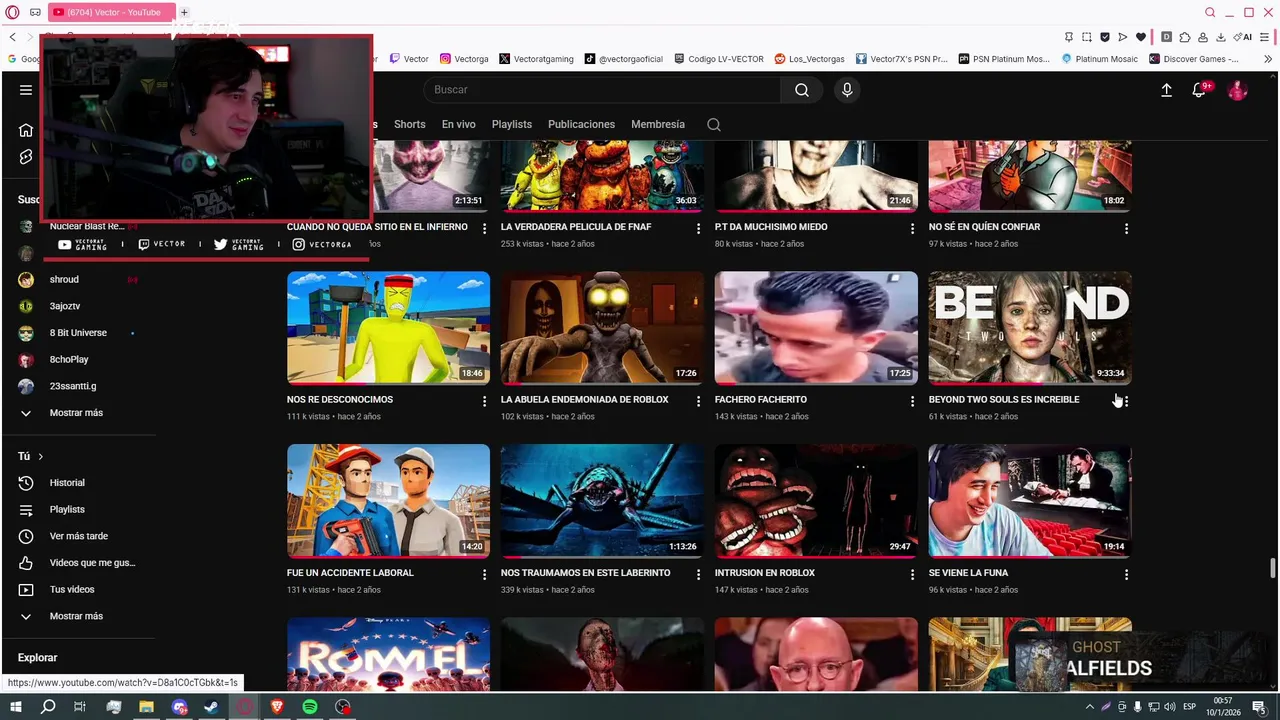Open Brave browser from taskbar
Image resolution: width=1280 pixels, height=720 pixels.
tap(277, 707)
